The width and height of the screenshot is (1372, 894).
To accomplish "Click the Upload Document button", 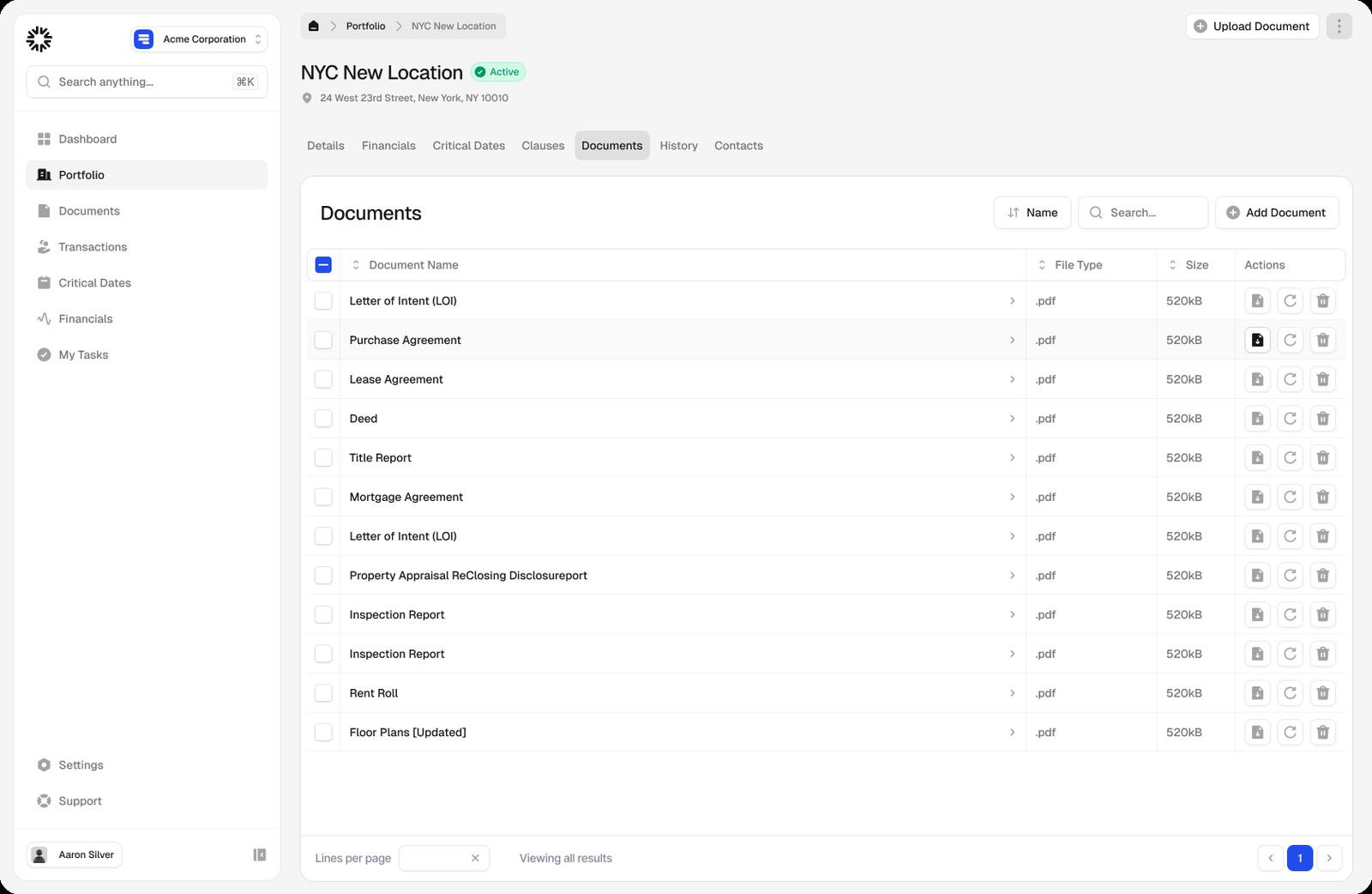I will click(1252, 26).
